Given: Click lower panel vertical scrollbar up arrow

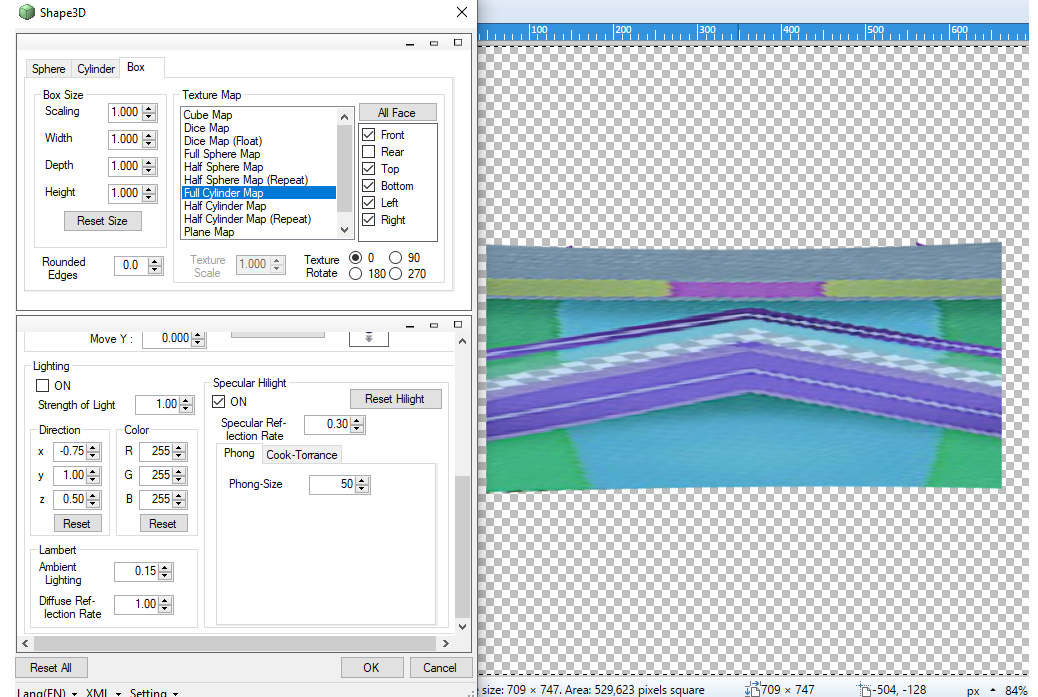Looking at the screenshot, I should click(462, 342).
